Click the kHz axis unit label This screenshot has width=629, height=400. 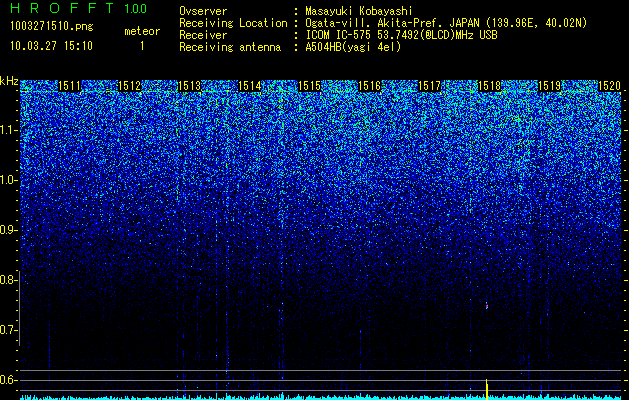pos(9,81)
